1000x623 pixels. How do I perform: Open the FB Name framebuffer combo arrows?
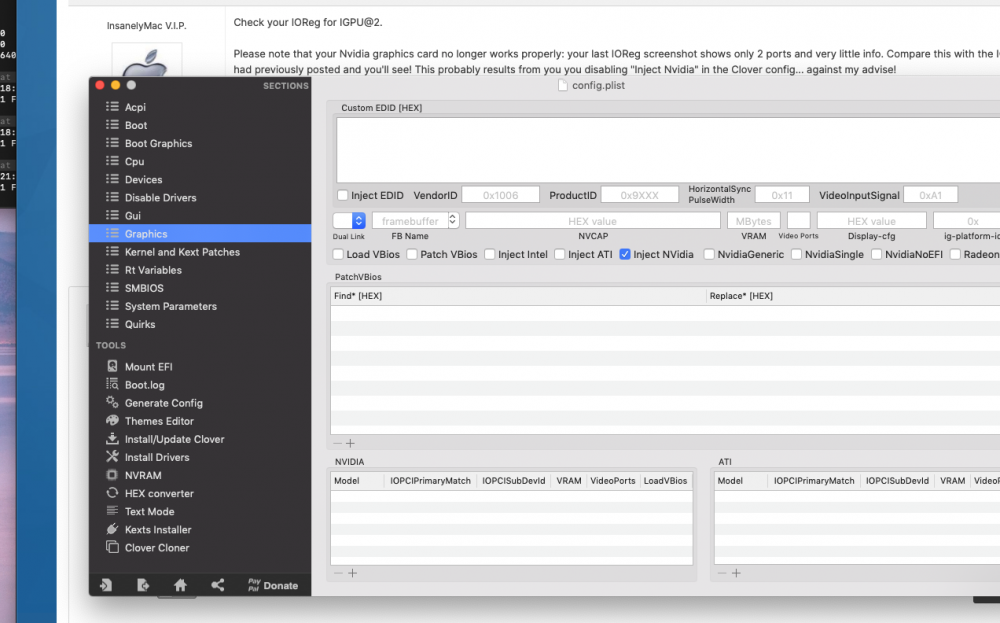[x=453, y=220]
